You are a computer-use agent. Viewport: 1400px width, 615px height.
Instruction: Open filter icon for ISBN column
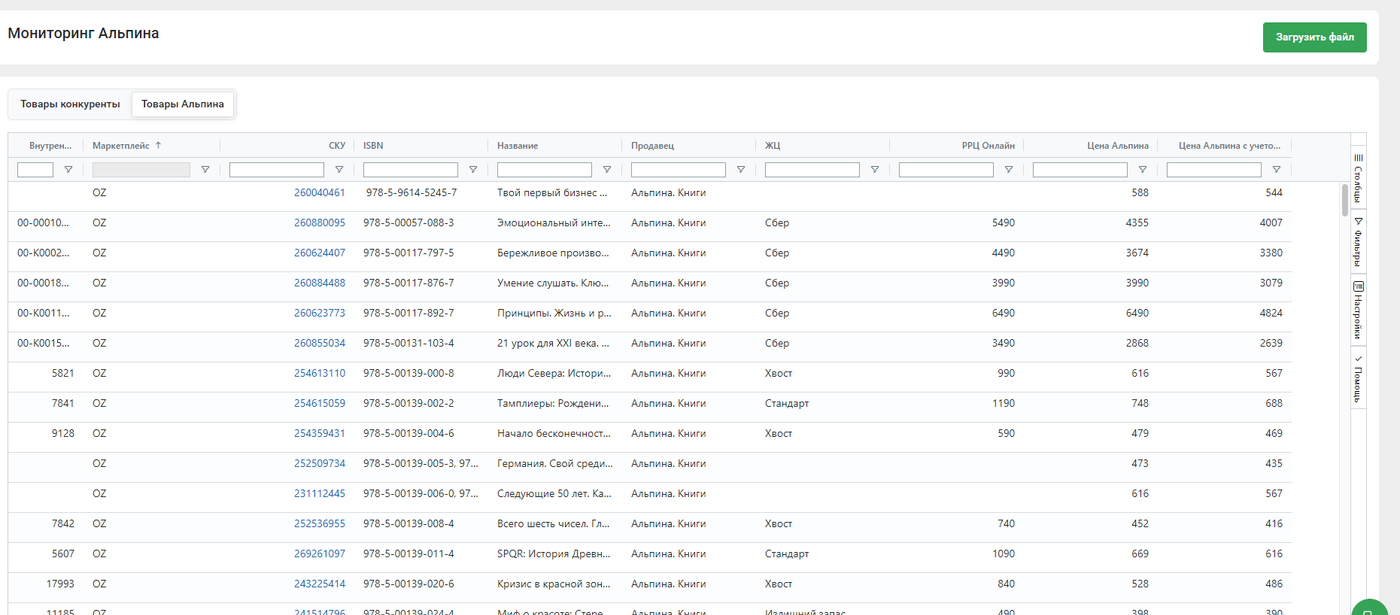(473, 170)
